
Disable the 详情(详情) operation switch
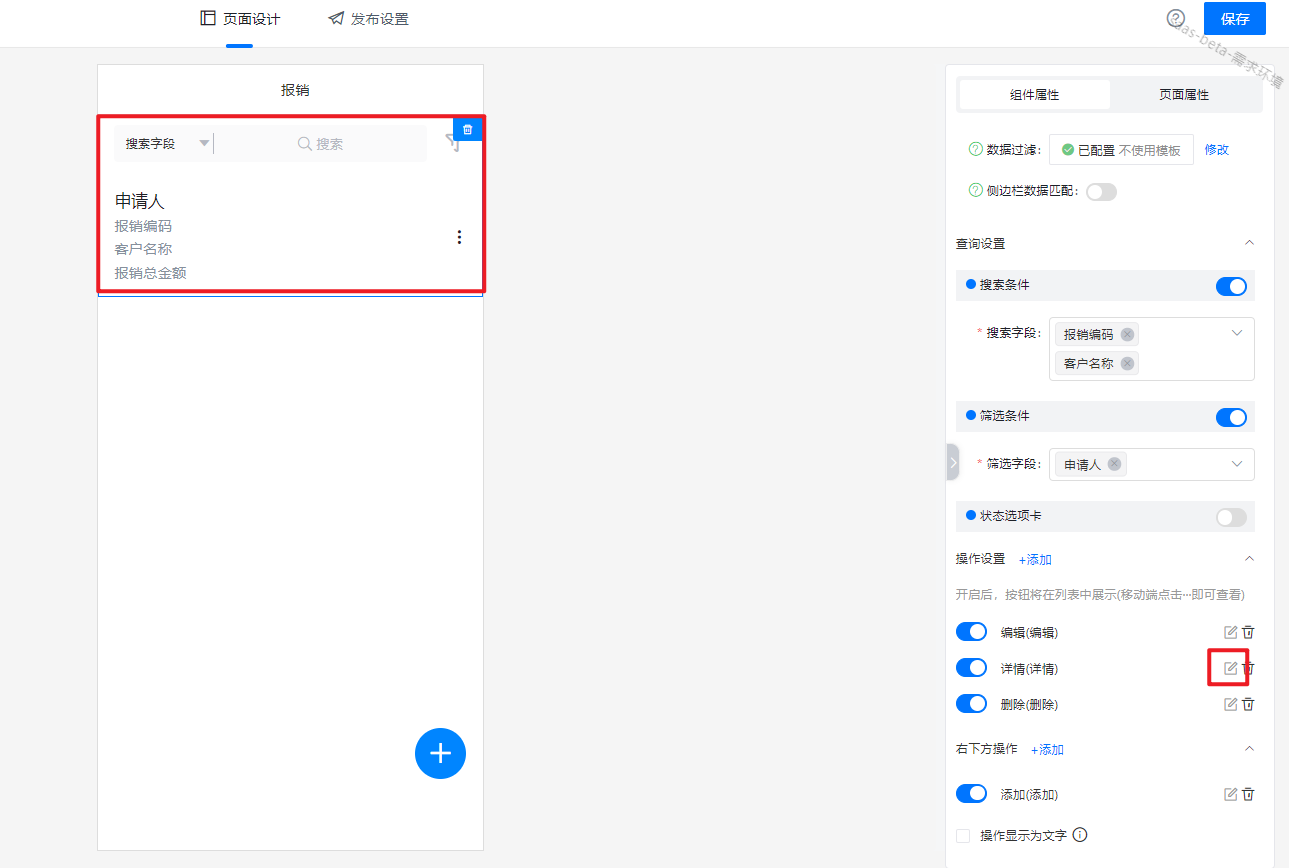coord(971,667)
